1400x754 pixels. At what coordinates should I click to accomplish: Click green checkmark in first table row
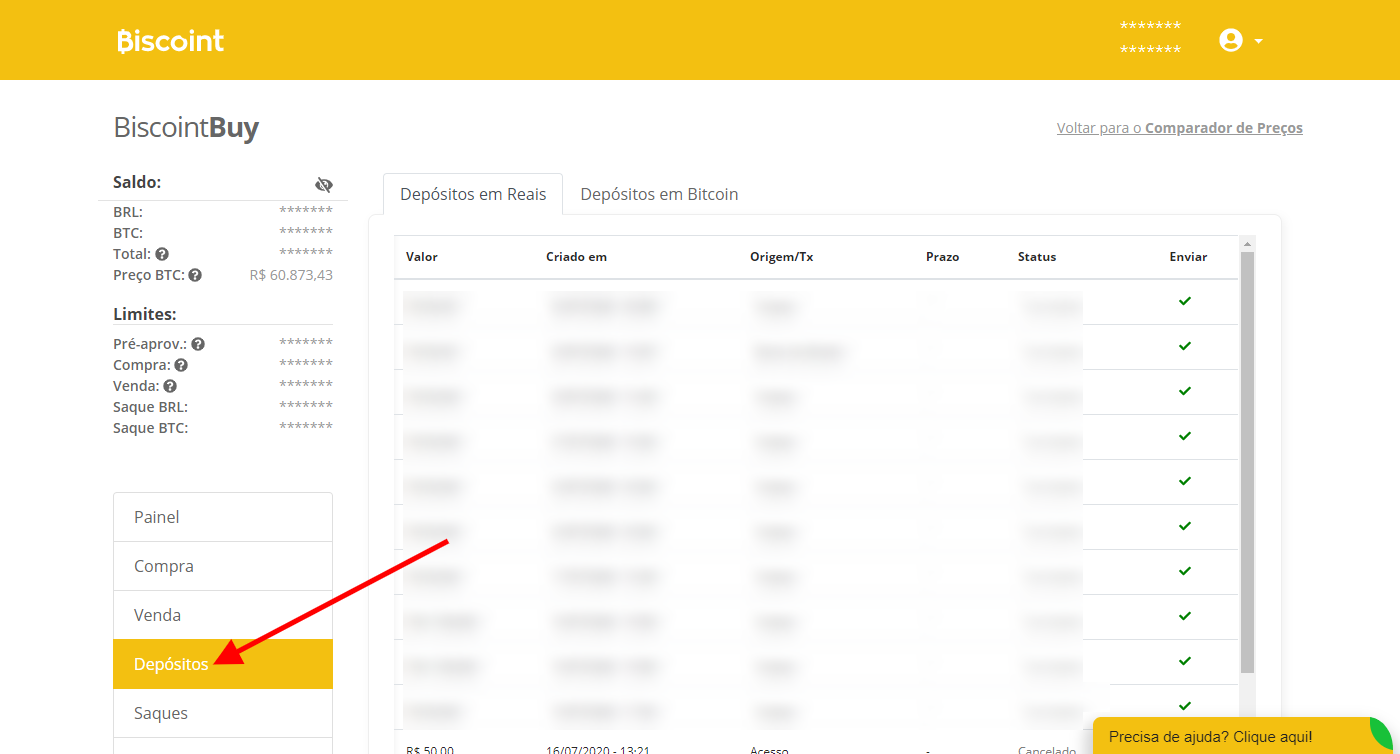pos(1185,301)
